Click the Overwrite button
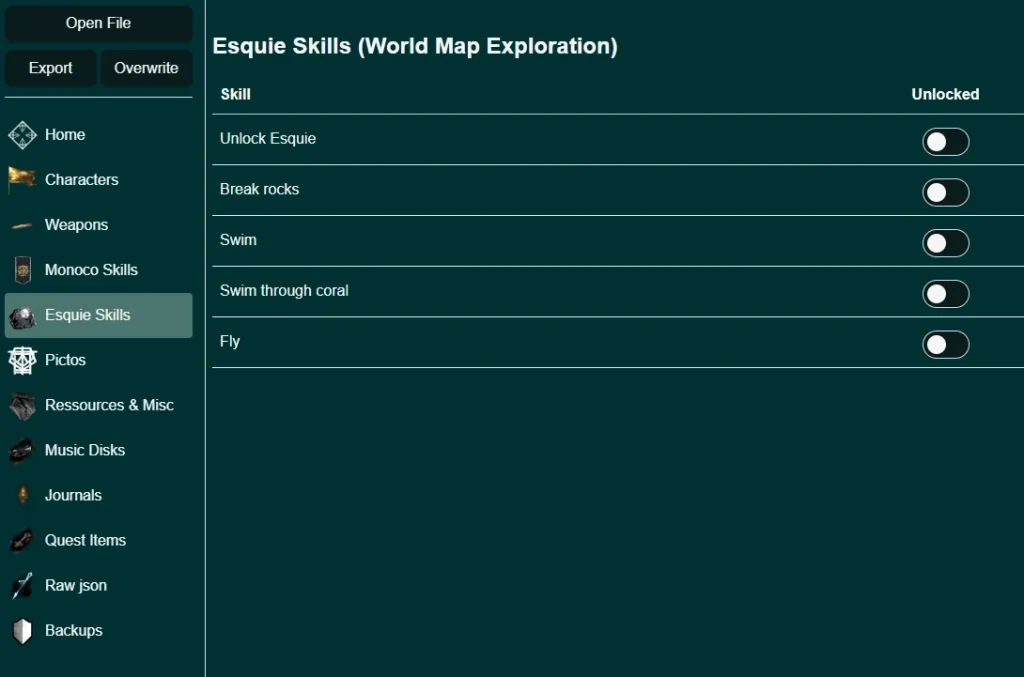1024x677 pixels. pyautogui.click(x=146, y=68)
